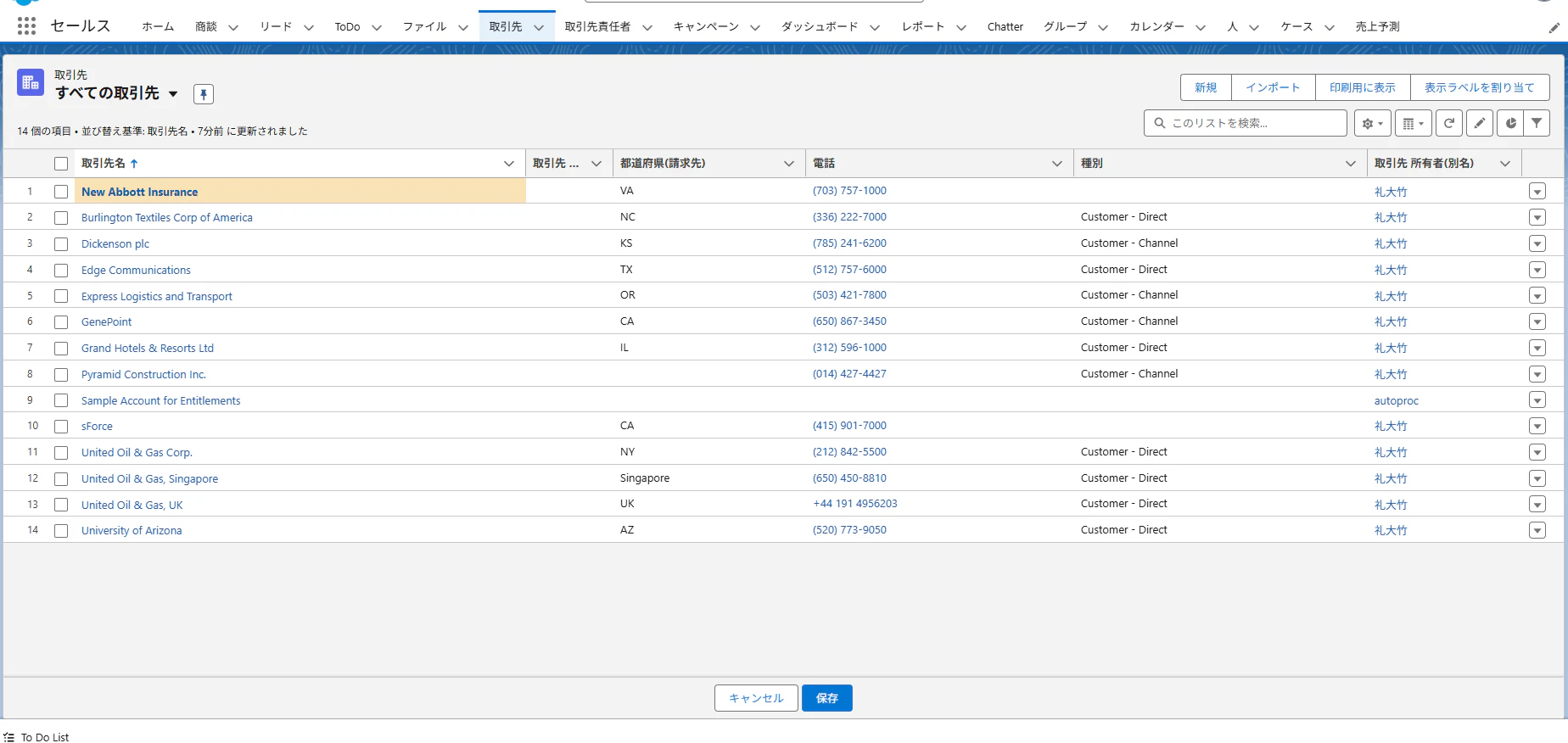Edit navigation bar with pencil icon
1568x743 pixels.
[1554, 27]
